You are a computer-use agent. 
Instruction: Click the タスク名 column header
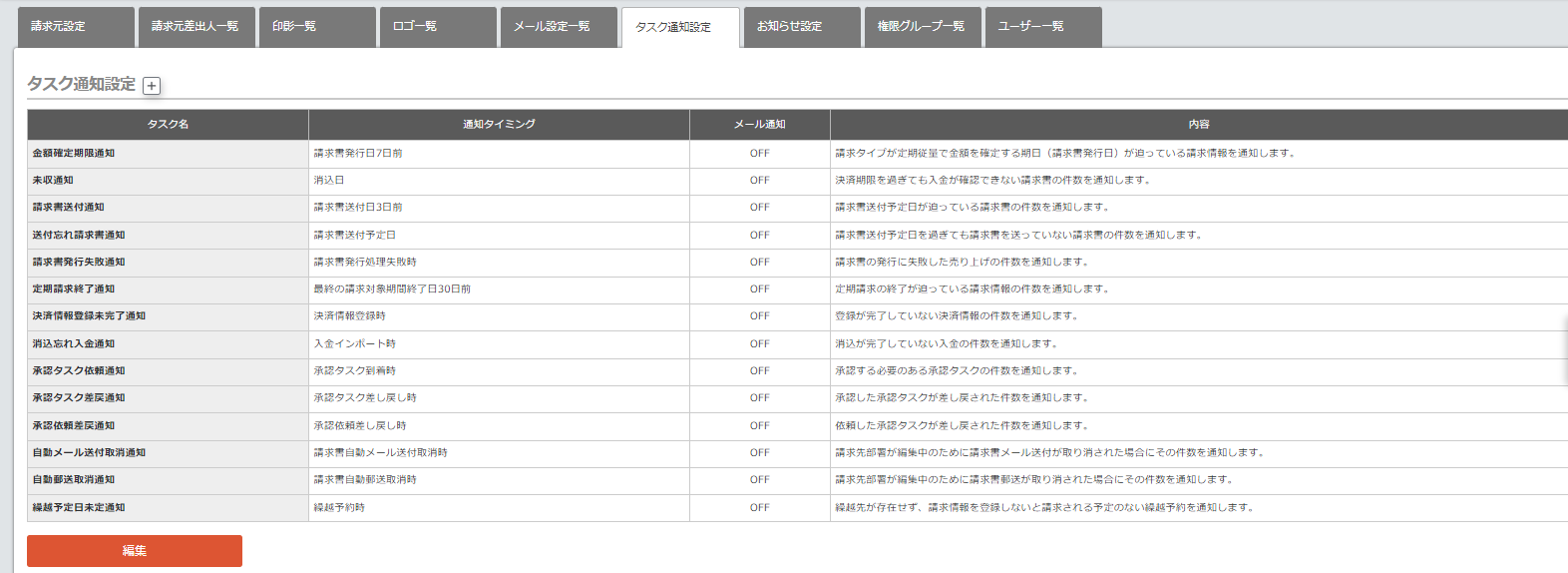tap(168, 124)
